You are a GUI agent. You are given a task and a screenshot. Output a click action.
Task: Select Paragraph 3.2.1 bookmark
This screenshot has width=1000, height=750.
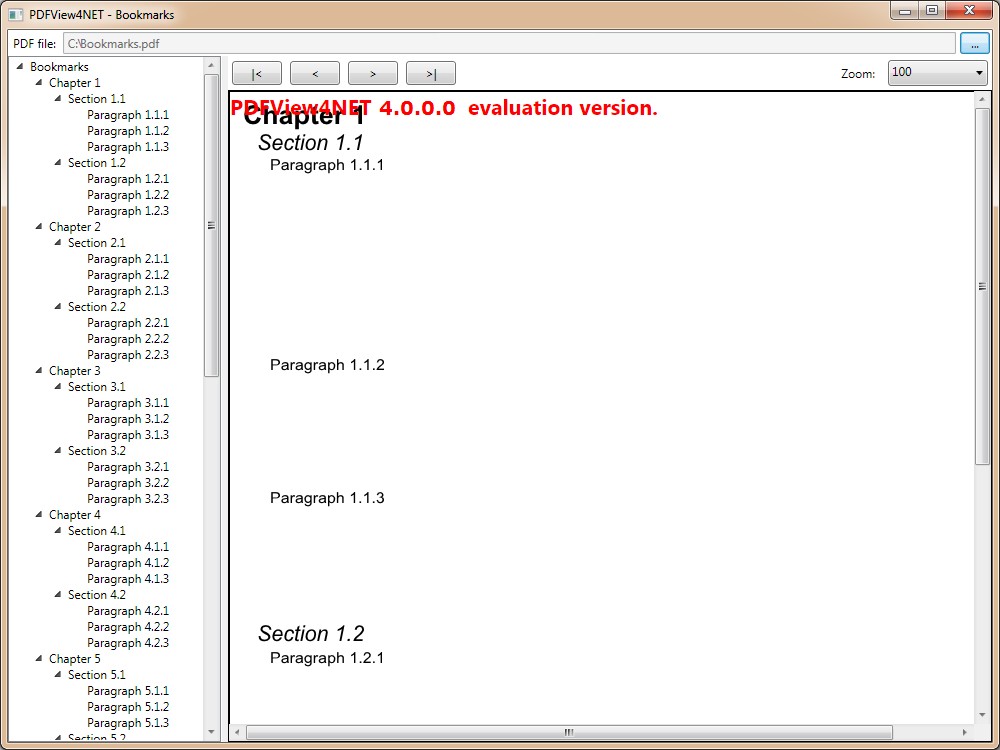(128, 467)
